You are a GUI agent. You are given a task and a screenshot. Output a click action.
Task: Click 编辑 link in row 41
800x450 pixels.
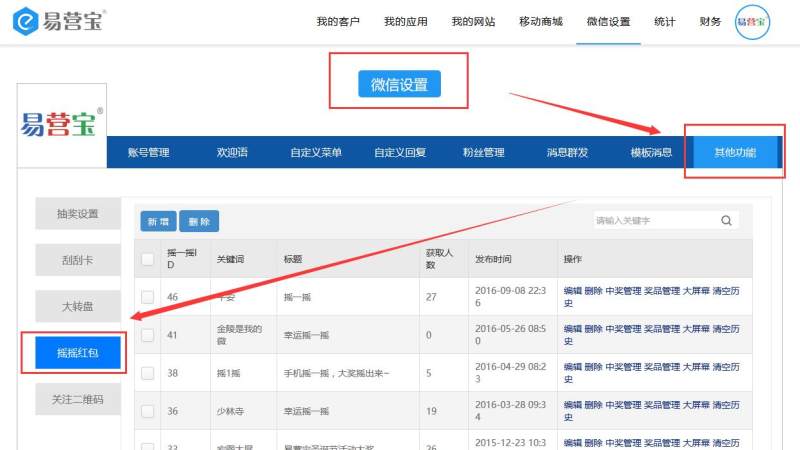click(x=572, y=329)
